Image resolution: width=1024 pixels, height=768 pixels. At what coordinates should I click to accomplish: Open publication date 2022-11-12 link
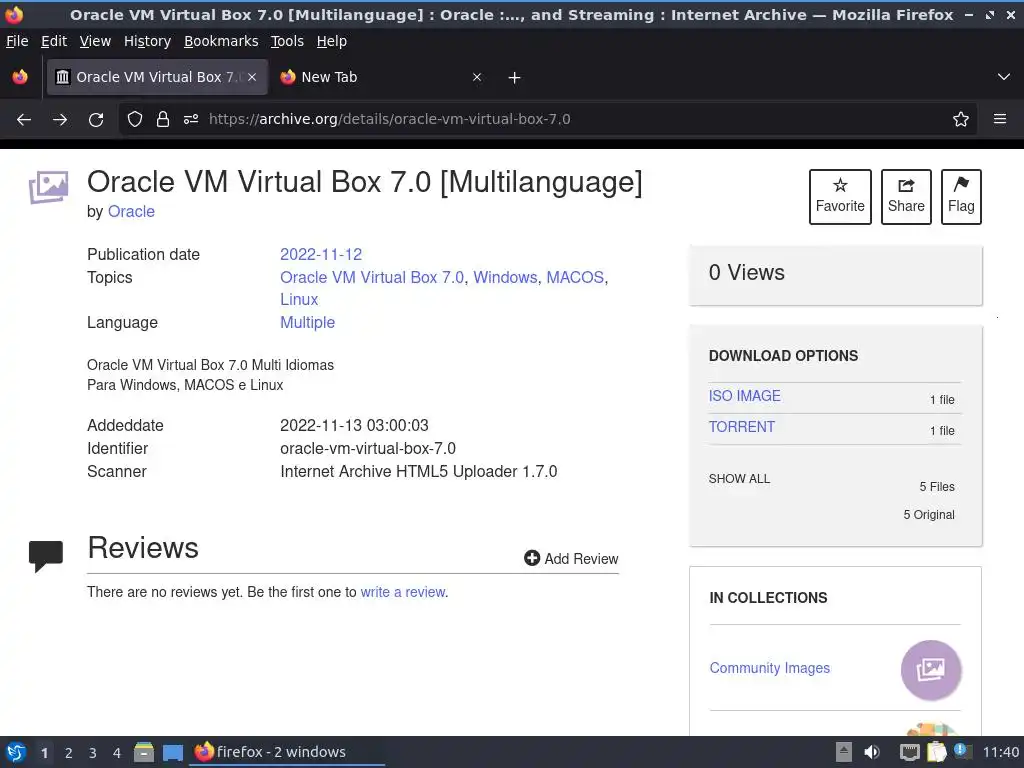(321, 254)
